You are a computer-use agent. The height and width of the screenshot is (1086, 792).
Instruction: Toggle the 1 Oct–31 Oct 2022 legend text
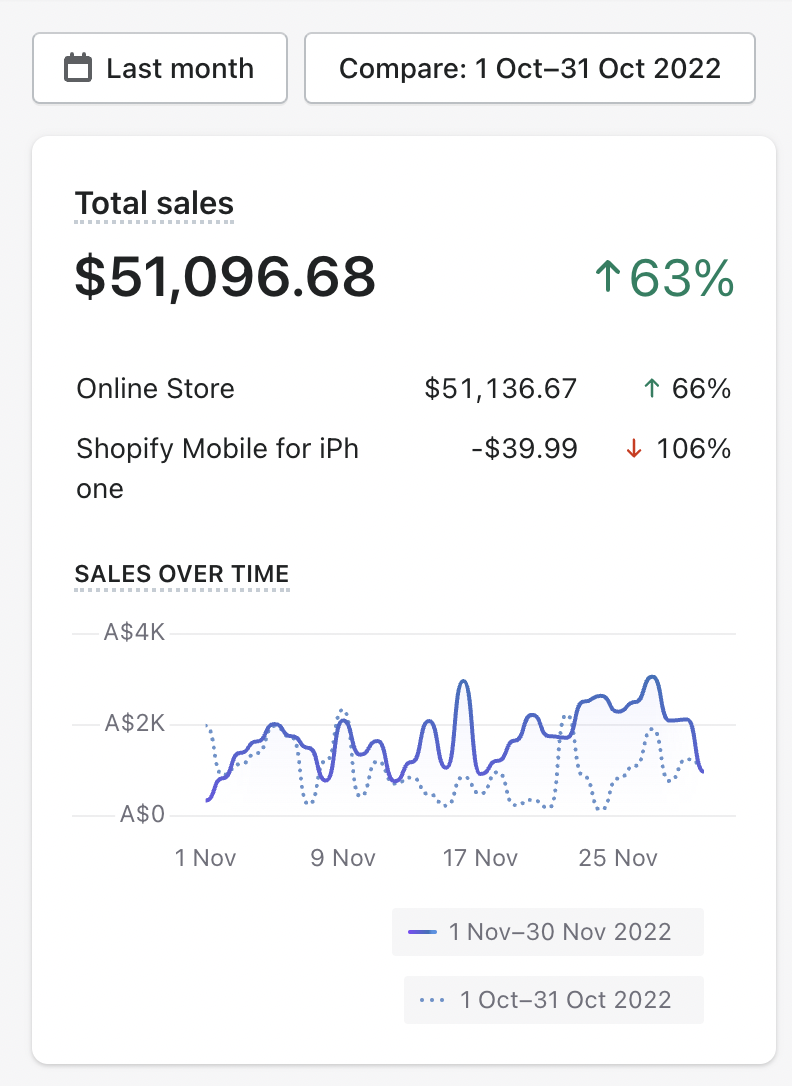tap(565, 1000)
